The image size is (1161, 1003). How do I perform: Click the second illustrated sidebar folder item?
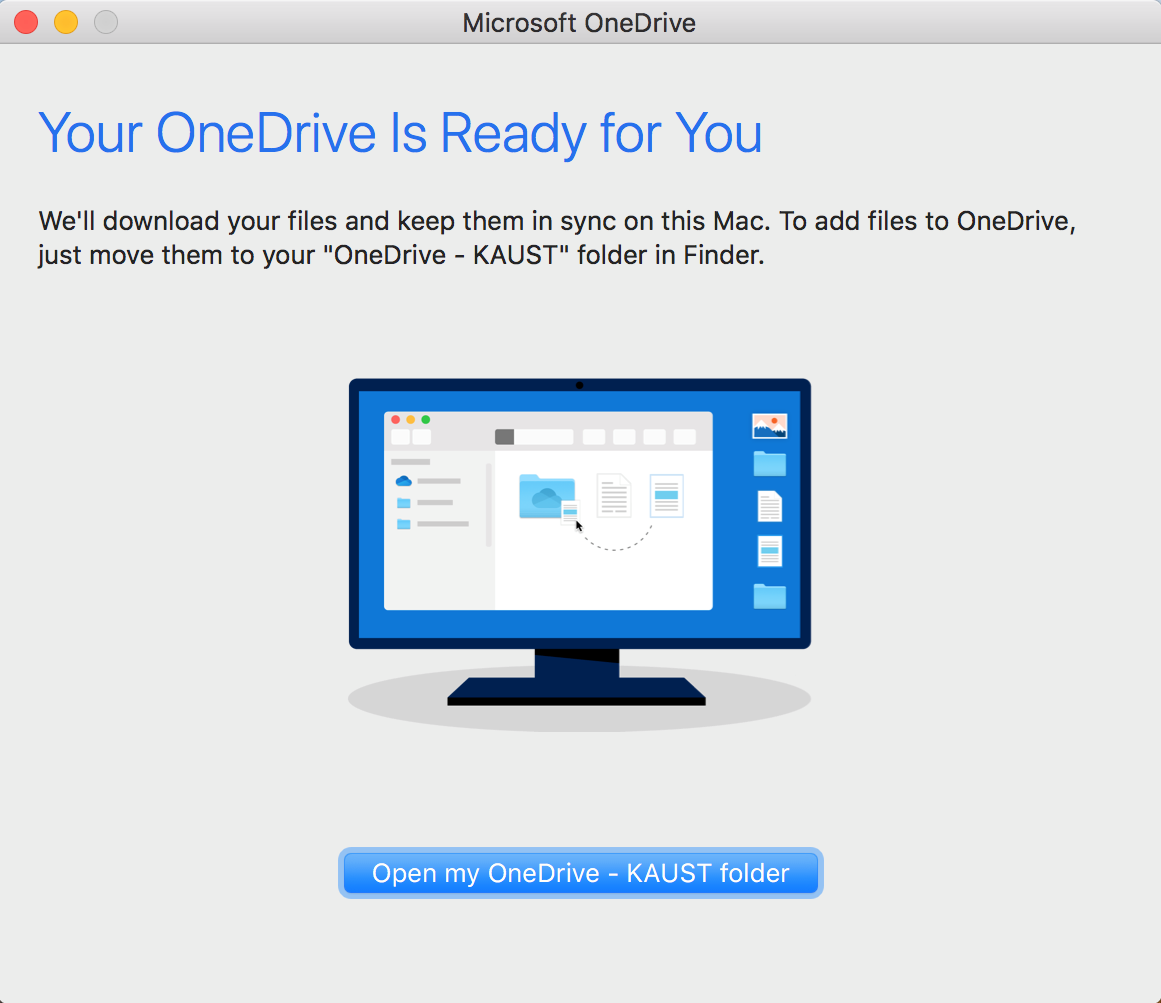coord(403,524)
